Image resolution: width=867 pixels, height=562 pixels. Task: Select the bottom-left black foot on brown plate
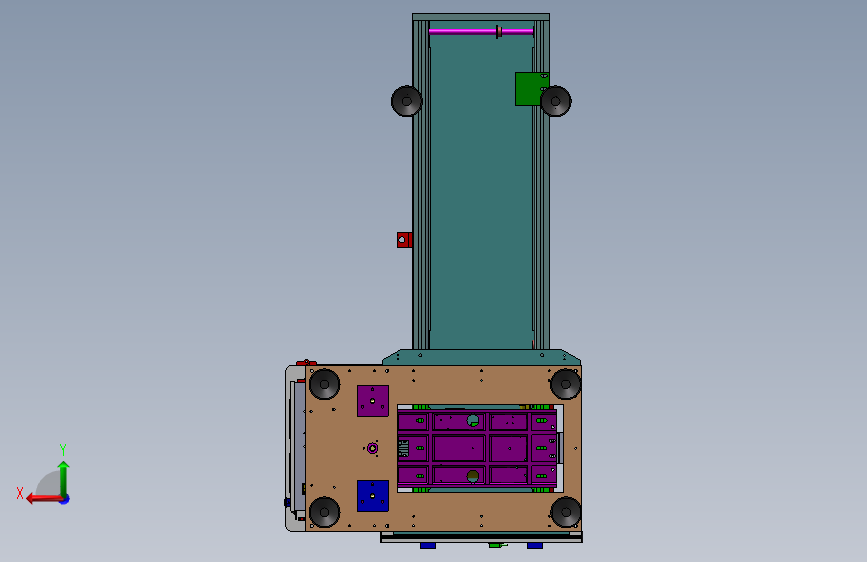[x=325, y=512]
